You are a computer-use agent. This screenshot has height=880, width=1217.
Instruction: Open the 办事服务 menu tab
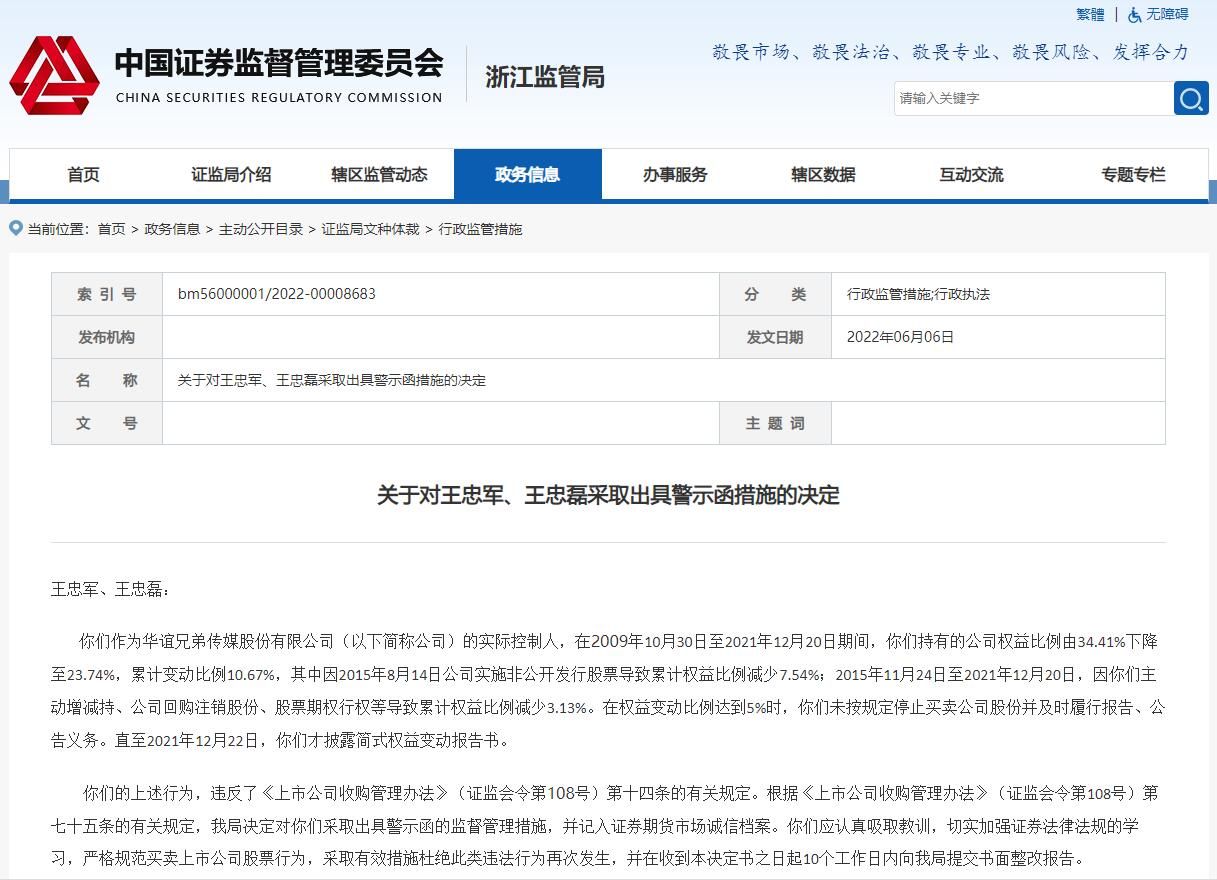675,174
